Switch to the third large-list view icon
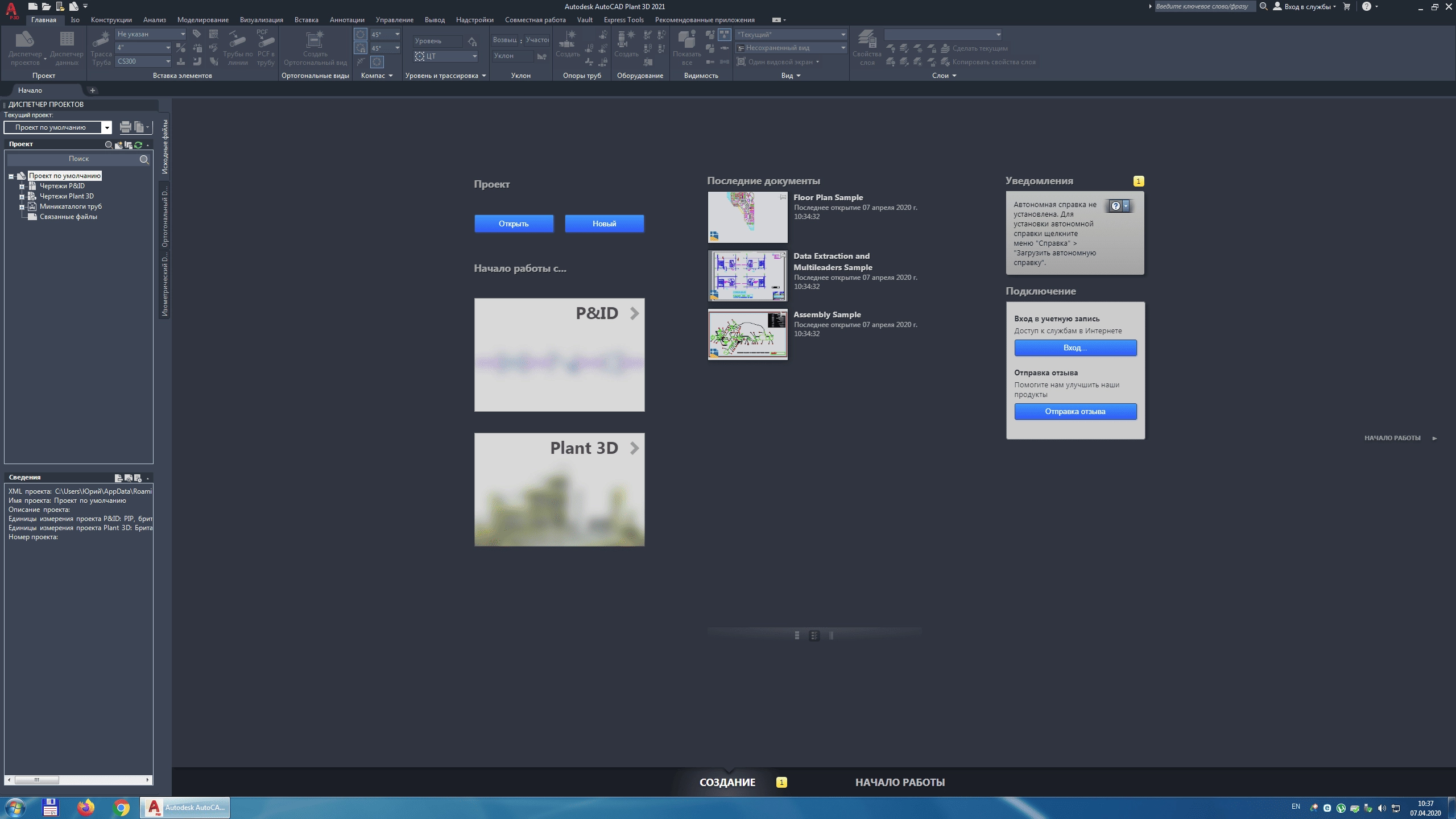1456x819 pixels. (832, 635)
